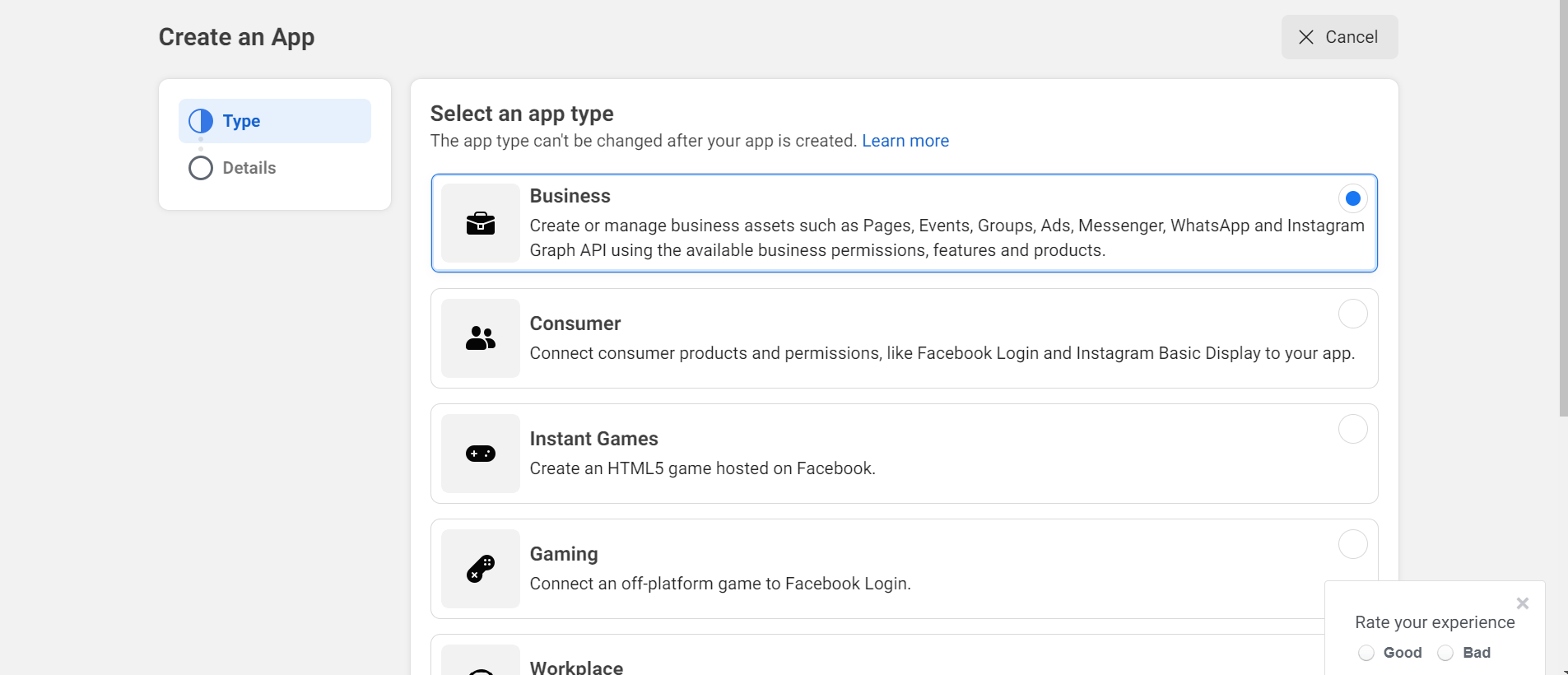Click the 'Rate your experience' label
1568x675 pixels.
(1435, 622)
